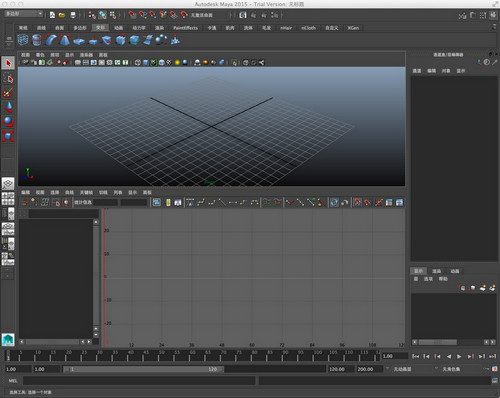Click the Lattice deformer shelf icon

coord(23,40)
